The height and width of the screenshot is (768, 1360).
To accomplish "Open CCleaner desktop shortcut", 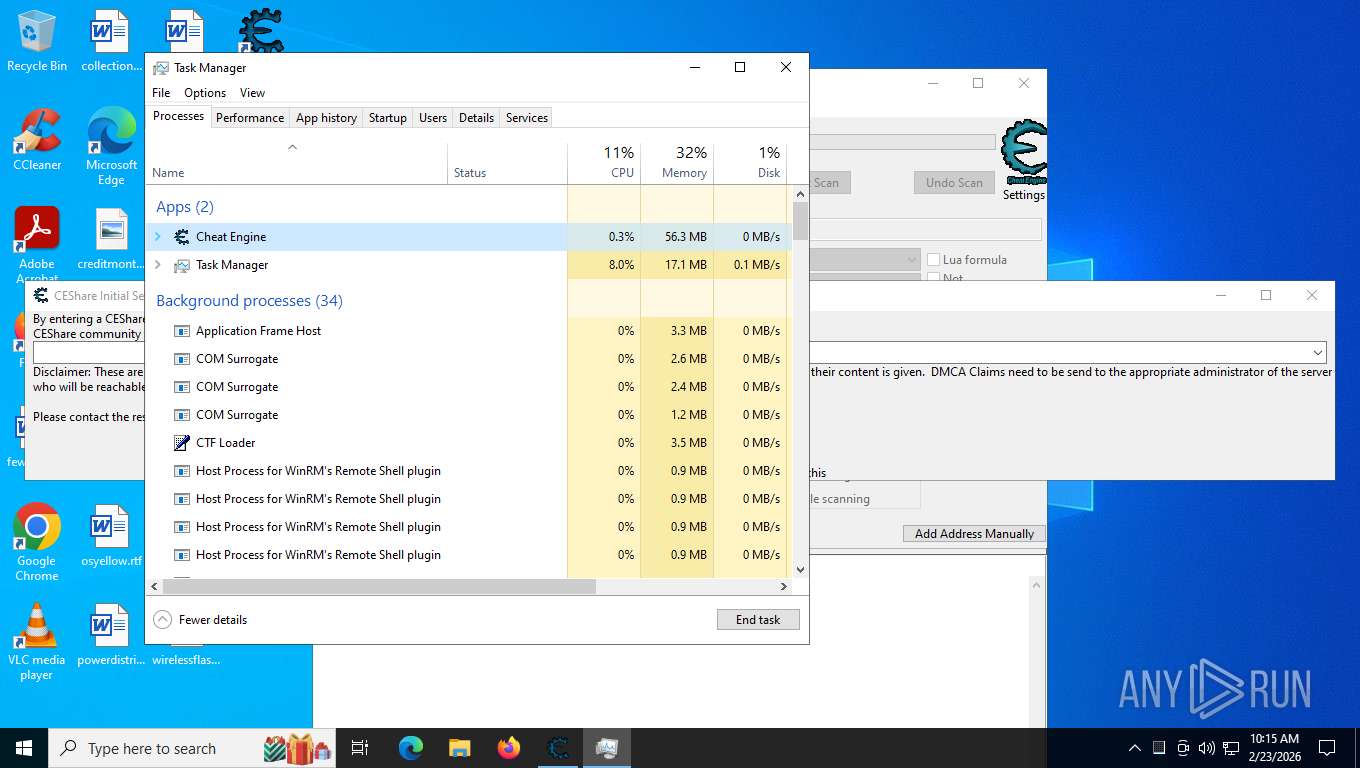I will [37, 139].
